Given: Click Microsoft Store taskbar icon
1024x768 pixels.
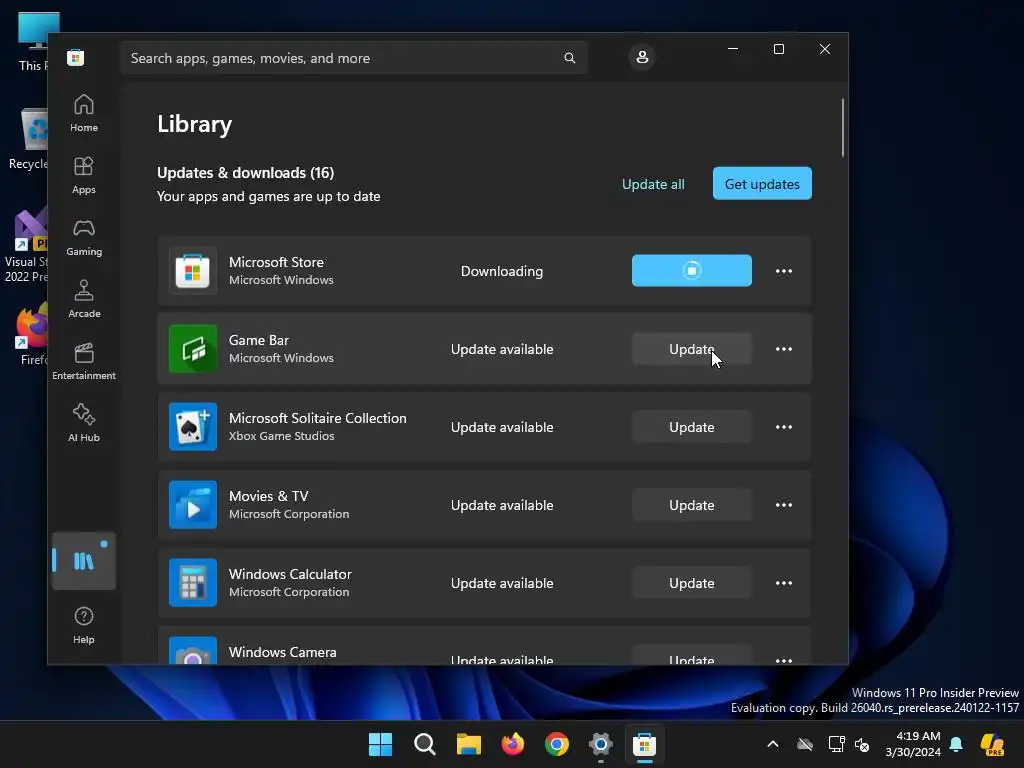Looking at the screenshot, I should (645, 744).
